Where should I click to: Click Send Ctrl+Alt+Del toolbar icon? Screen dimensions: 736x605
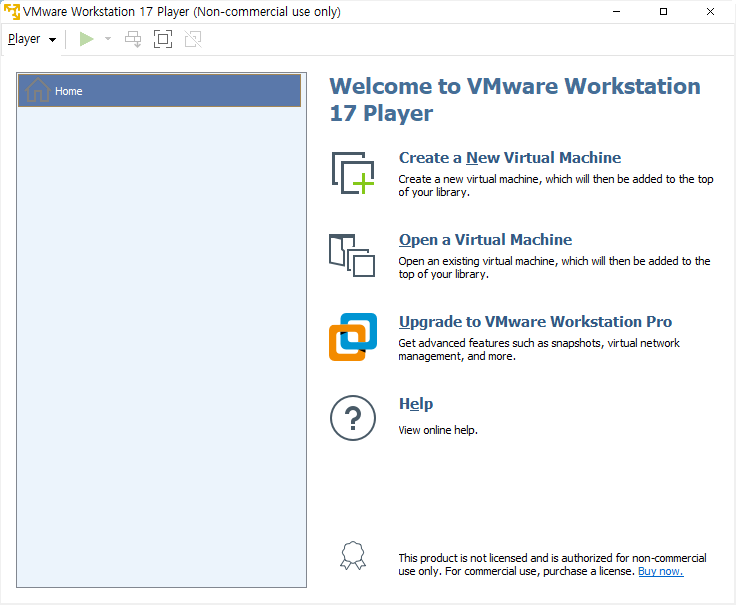[133, 39]
